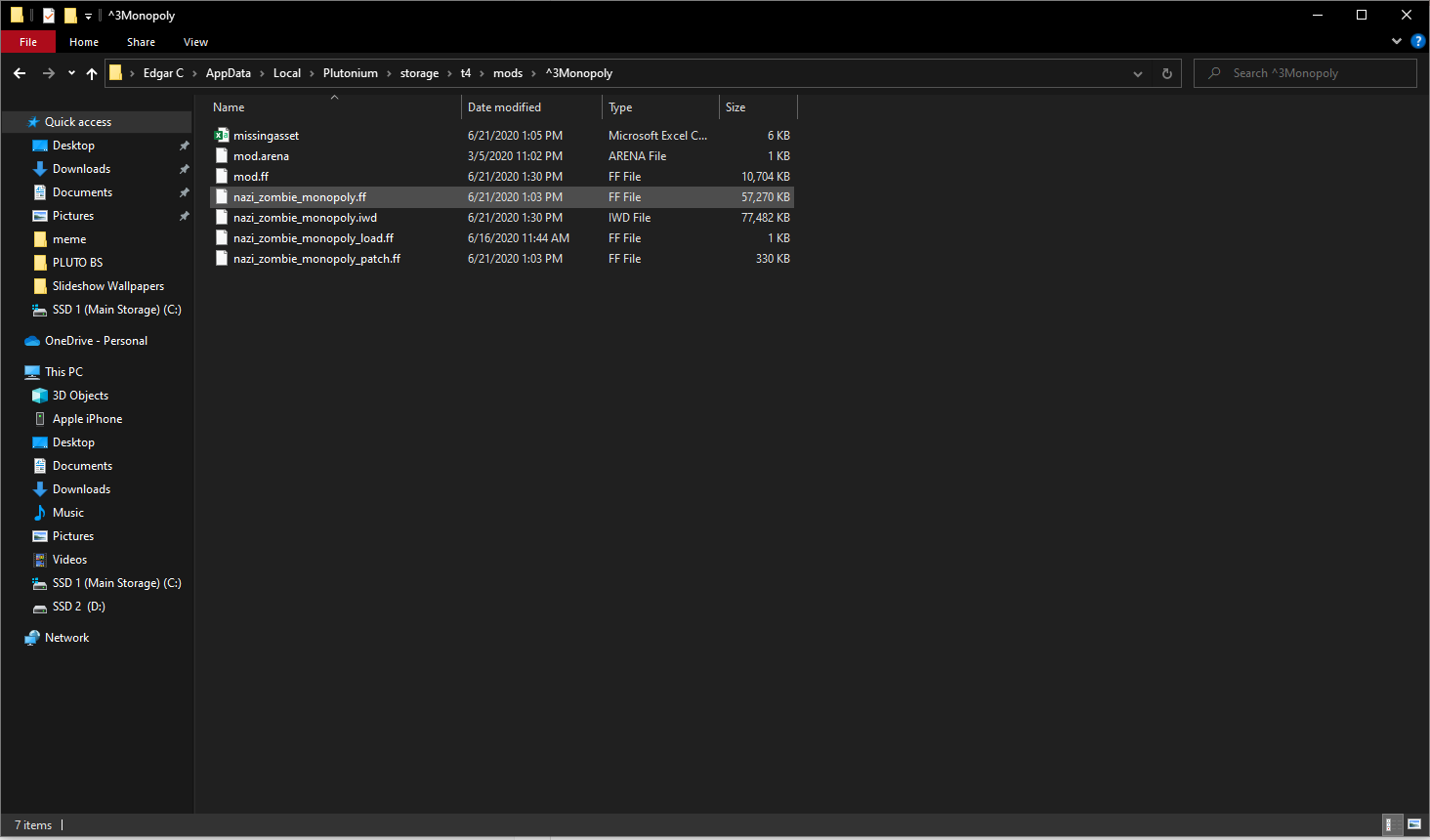This screenshot has width=1430, height=840.
Task: Open address bar previous locations dropdown
Action: click(1138, 73)
